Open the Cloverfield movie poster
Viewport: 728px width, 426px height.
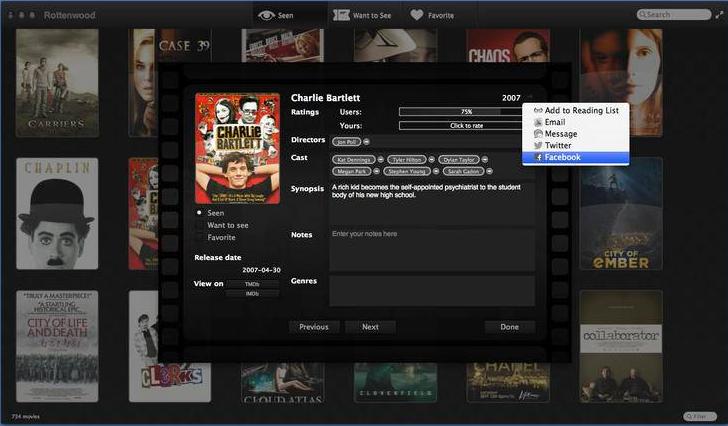[x=395, y=383]
